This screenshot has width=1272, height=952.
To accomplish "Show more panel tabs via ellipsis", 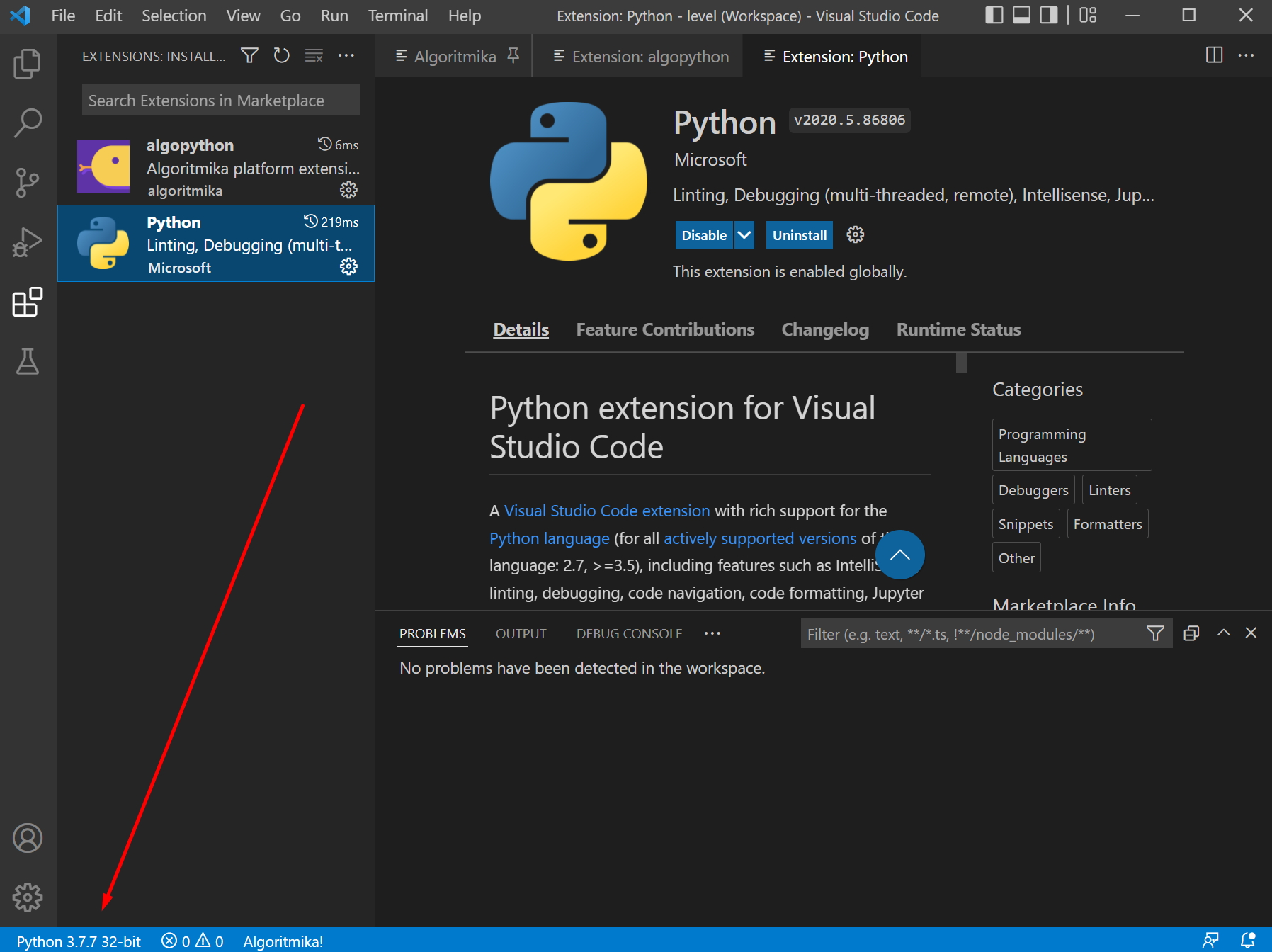I will 712,633.
